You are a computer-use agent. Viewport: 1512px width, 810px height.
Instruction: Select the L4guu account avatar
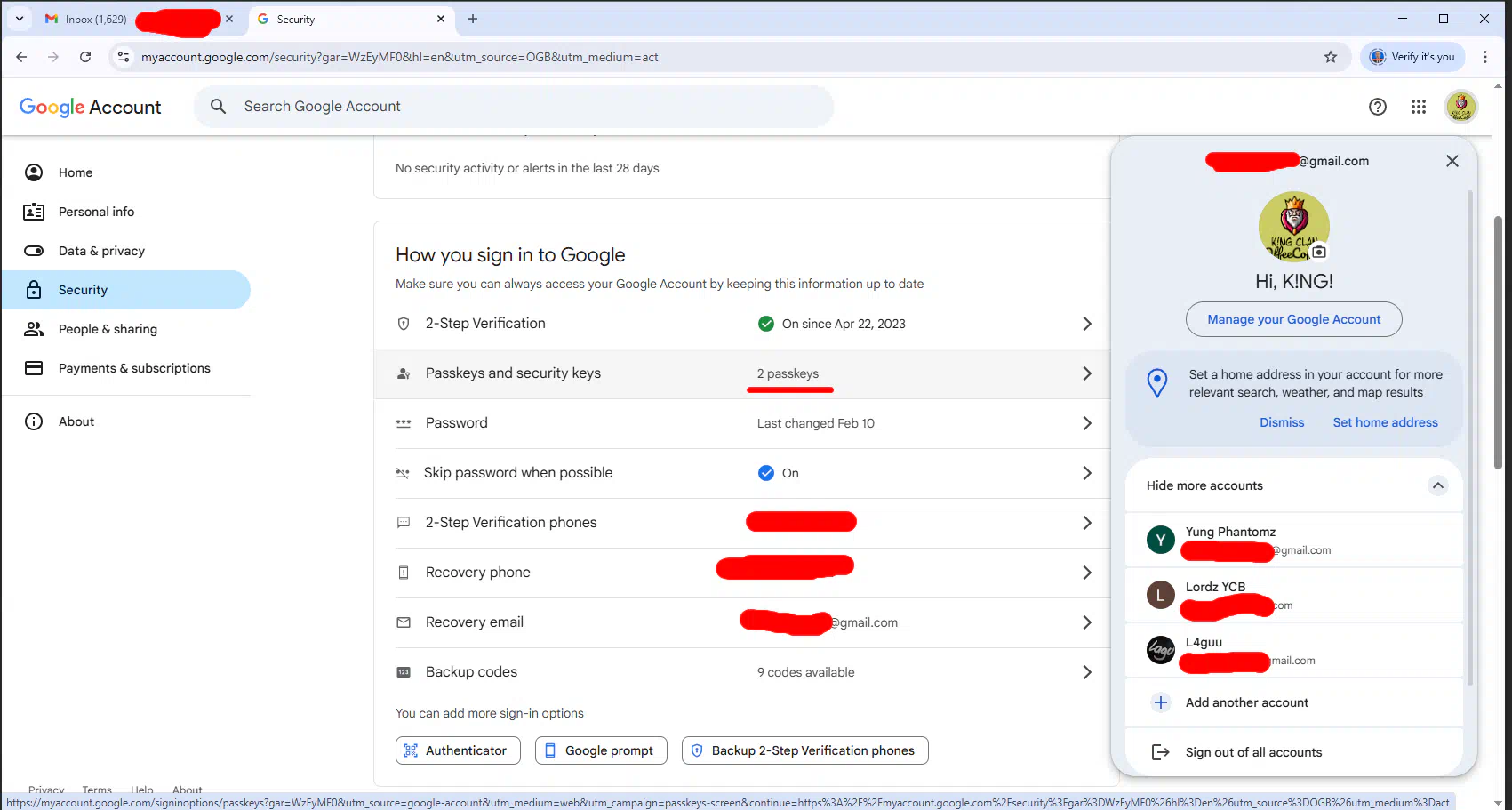1161,650
